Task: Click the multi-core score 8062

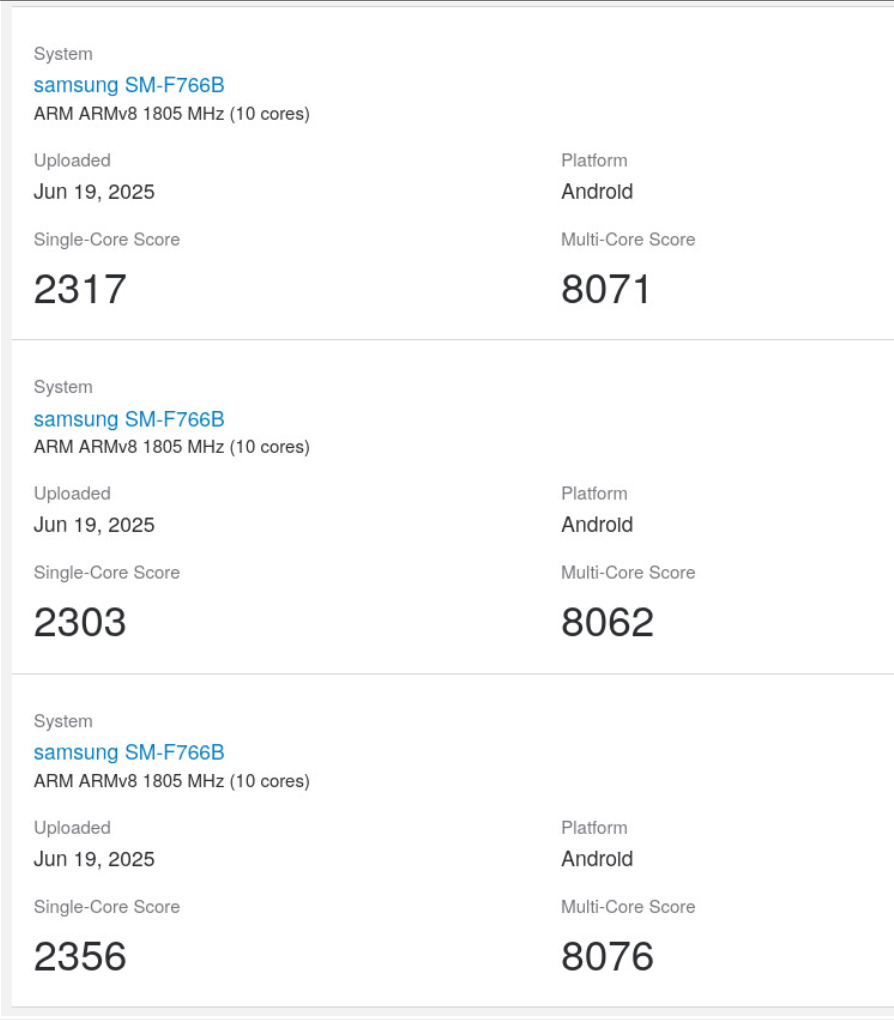Action: (x=607, y=622)
